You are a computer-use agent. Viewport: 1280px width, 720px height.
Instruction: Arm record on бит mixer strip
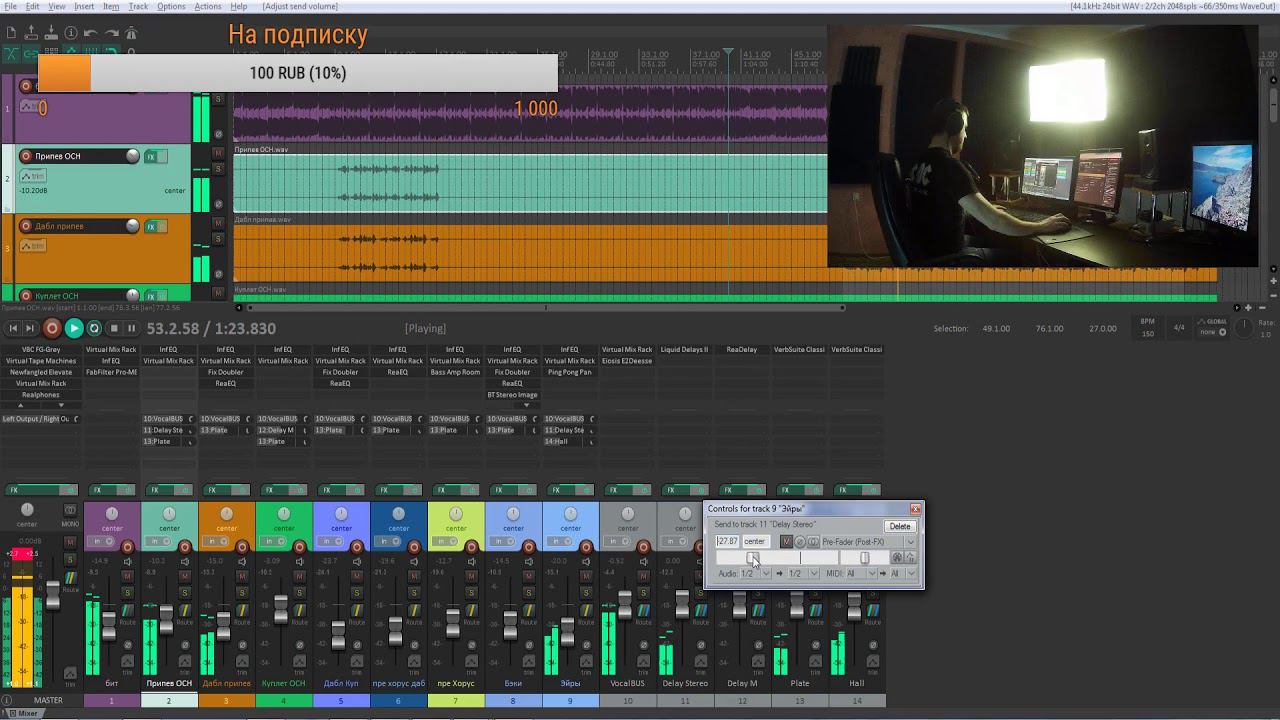click(x=127, y=546)
